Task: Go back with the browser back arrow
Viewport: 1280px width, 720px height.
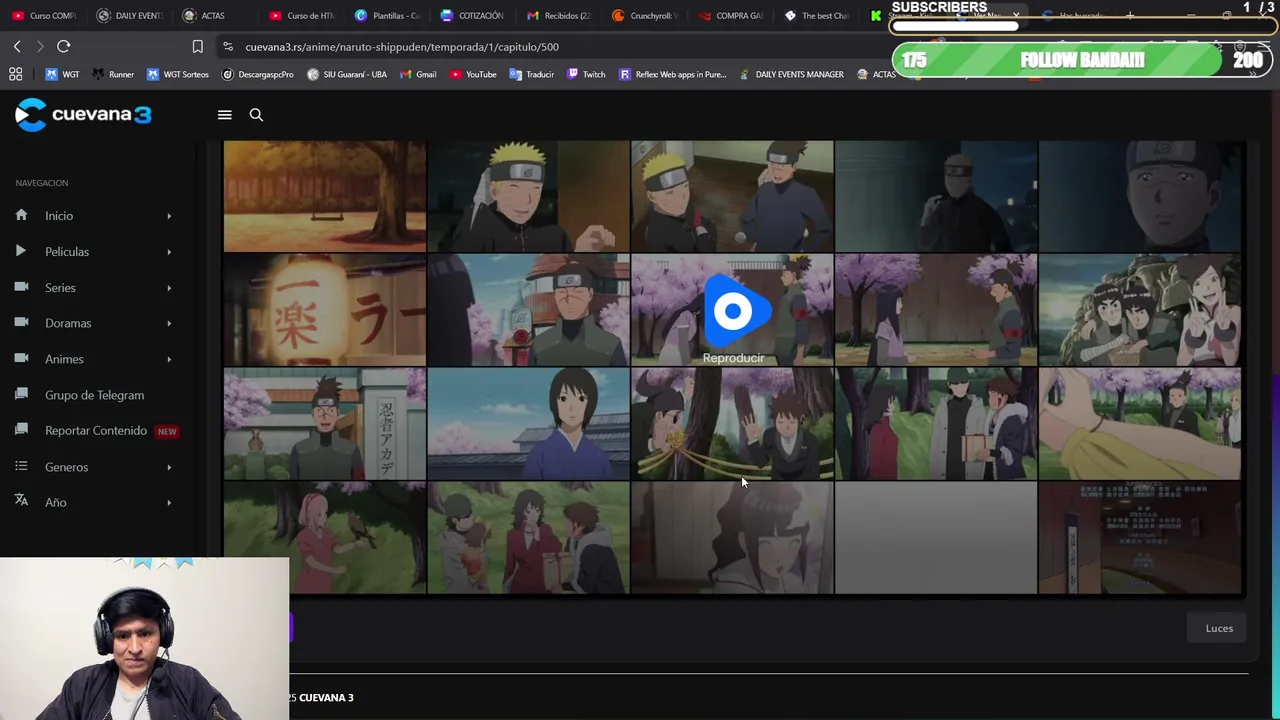Action: coord(17,47)
